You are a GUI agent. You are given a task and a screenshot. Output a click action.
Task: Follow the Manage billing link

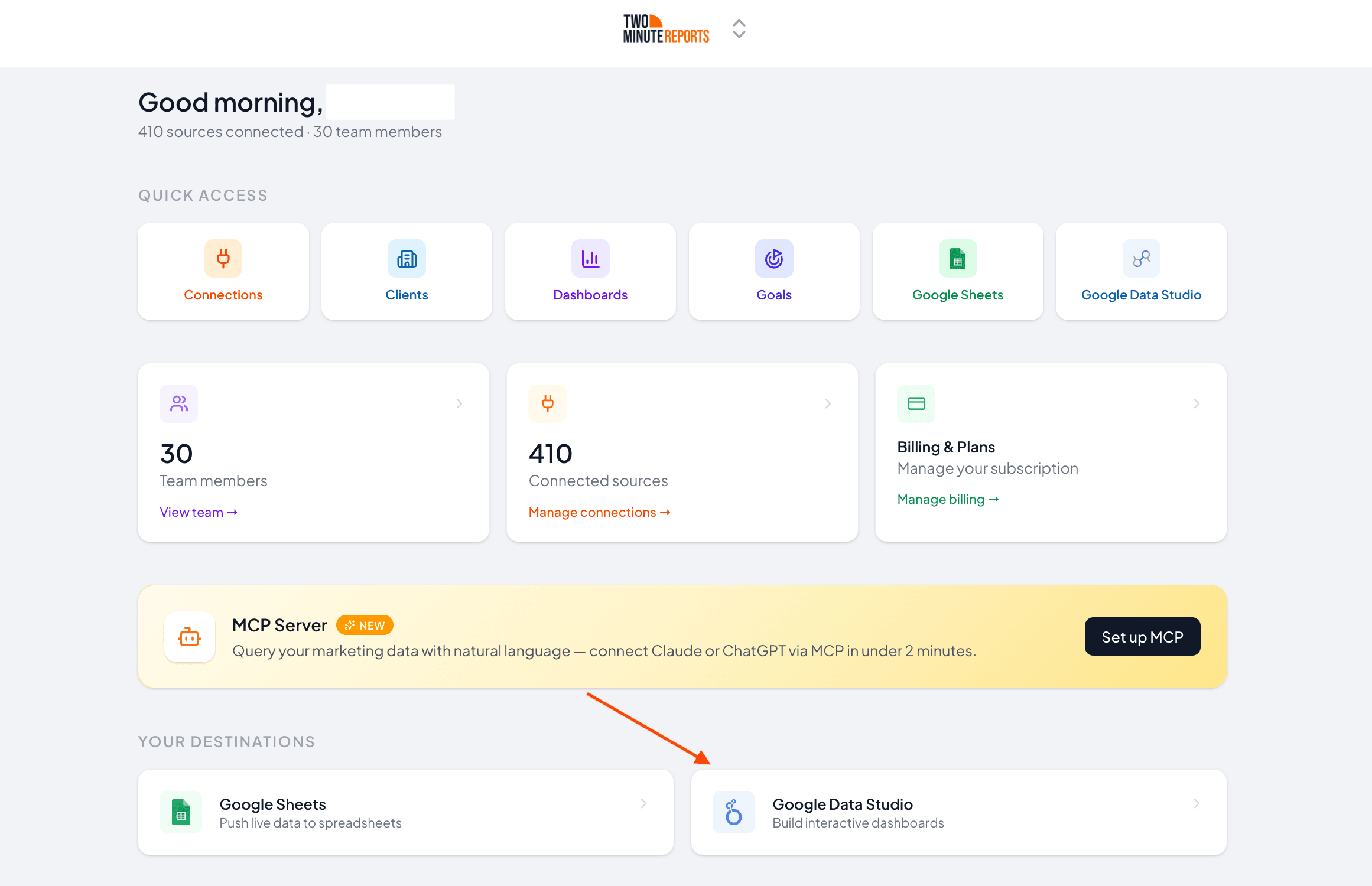tap(948, 499)
